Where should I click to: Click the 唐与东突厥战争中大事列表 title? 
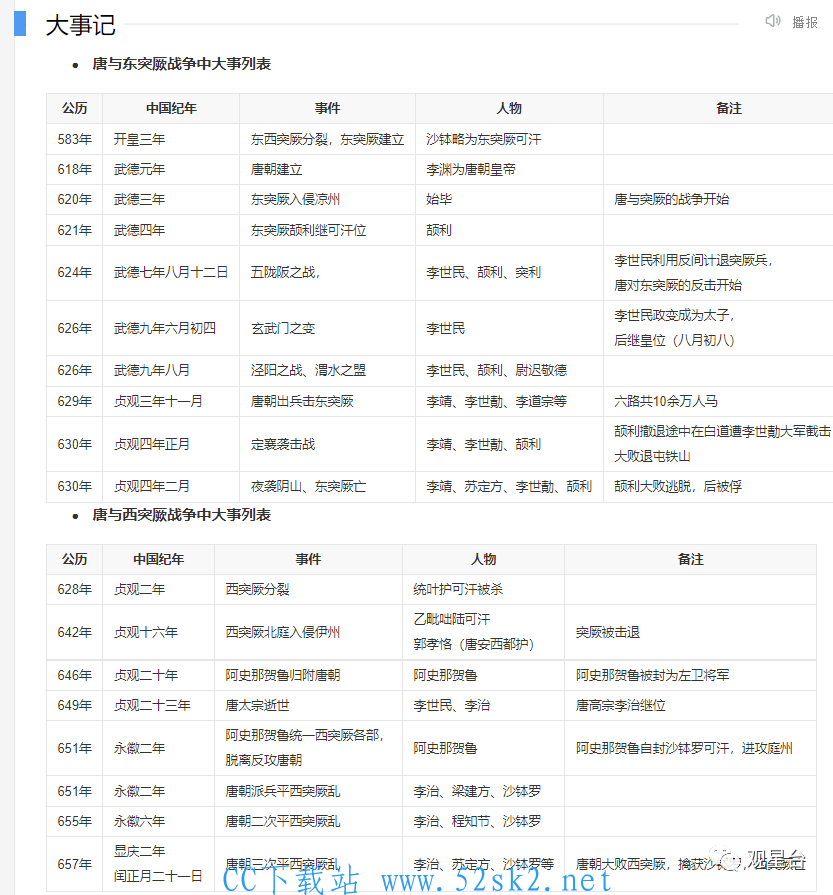pyautogui.click(x=182, y=64)
